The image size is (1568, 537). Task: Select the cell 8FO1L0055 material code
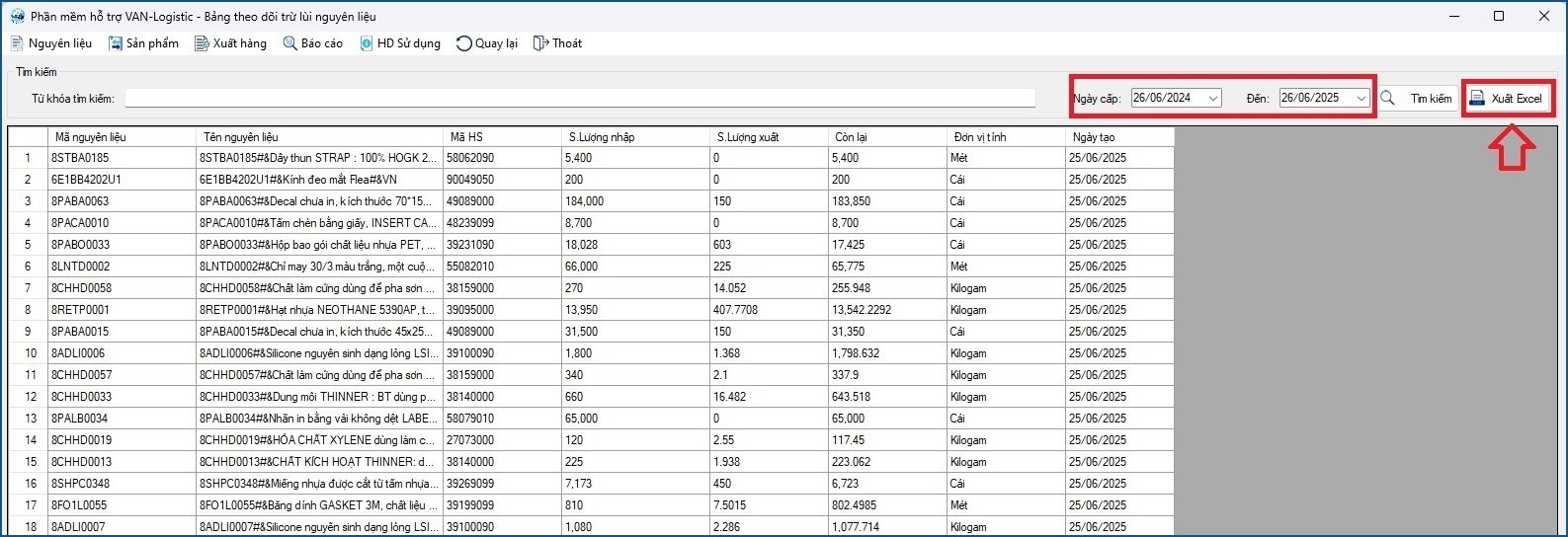click(x=123, y=505)
